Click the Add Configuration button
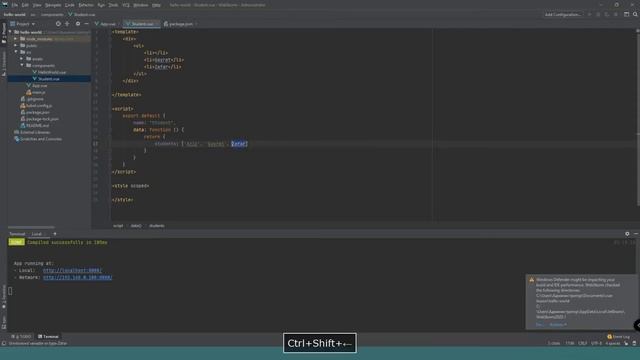This screenshot has height=360, width=640. click(562, 15)
